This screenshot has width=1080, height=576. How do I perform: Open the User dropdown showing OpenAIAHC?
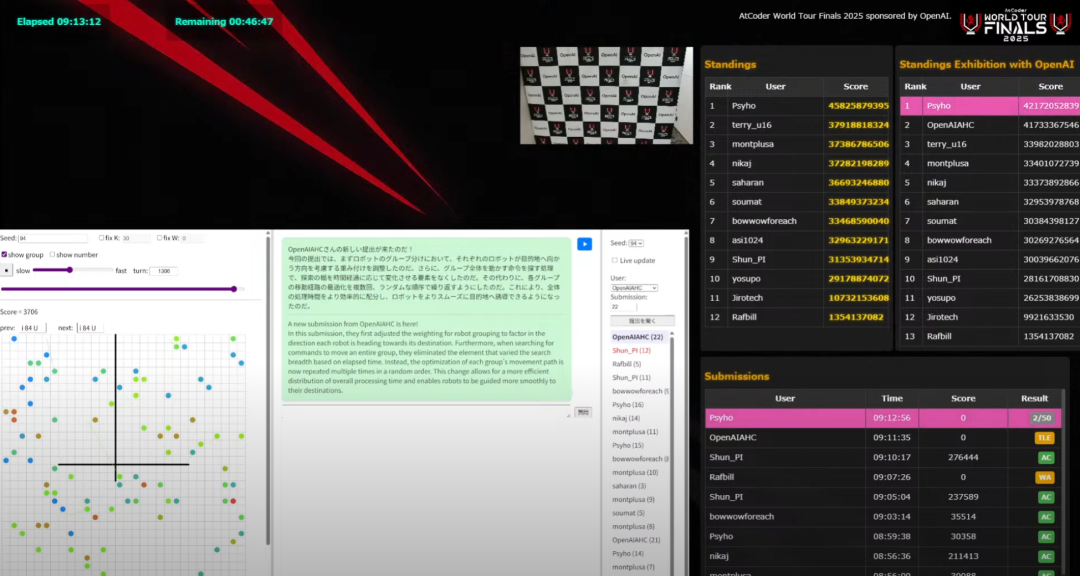[635, 288]
